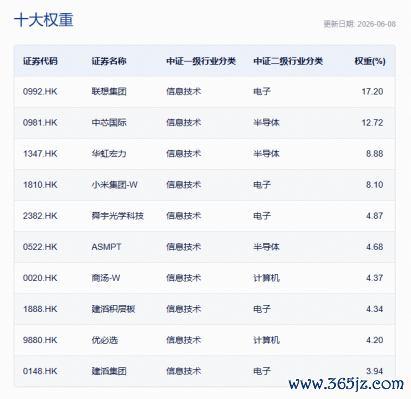Screen dimensions: 411x399
Task: Click 电子 in the 0992.HK row
Action: click(x=262, y=91)
